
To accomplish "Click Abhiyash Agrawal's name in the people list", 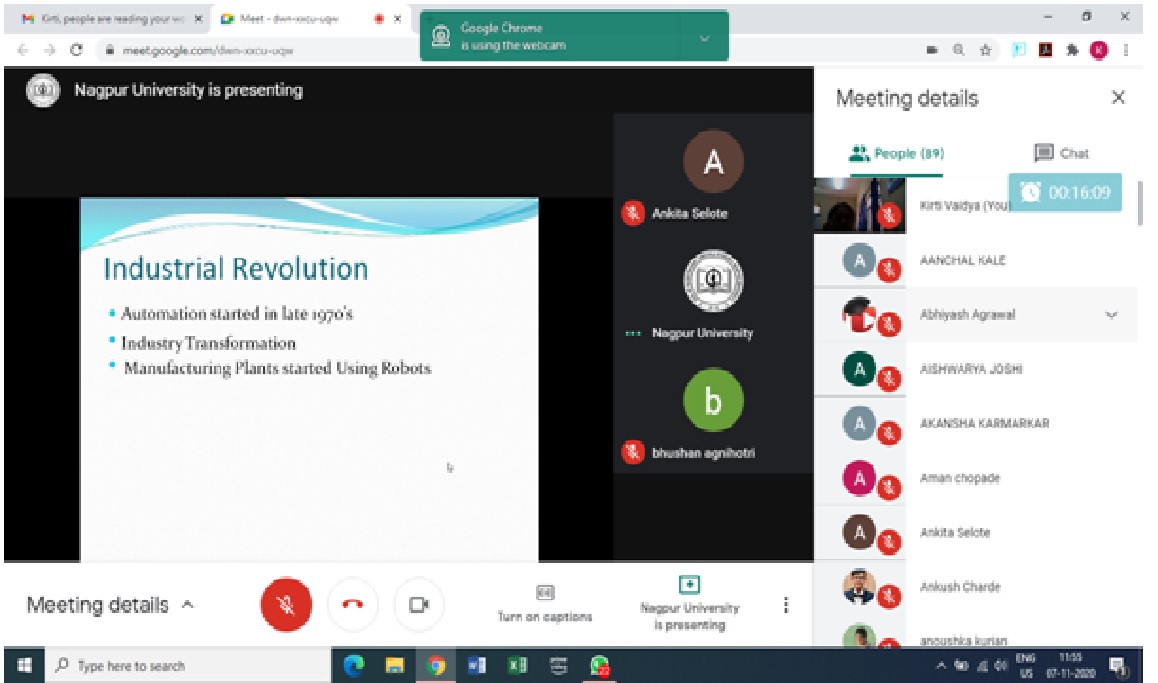I will 967,315.
